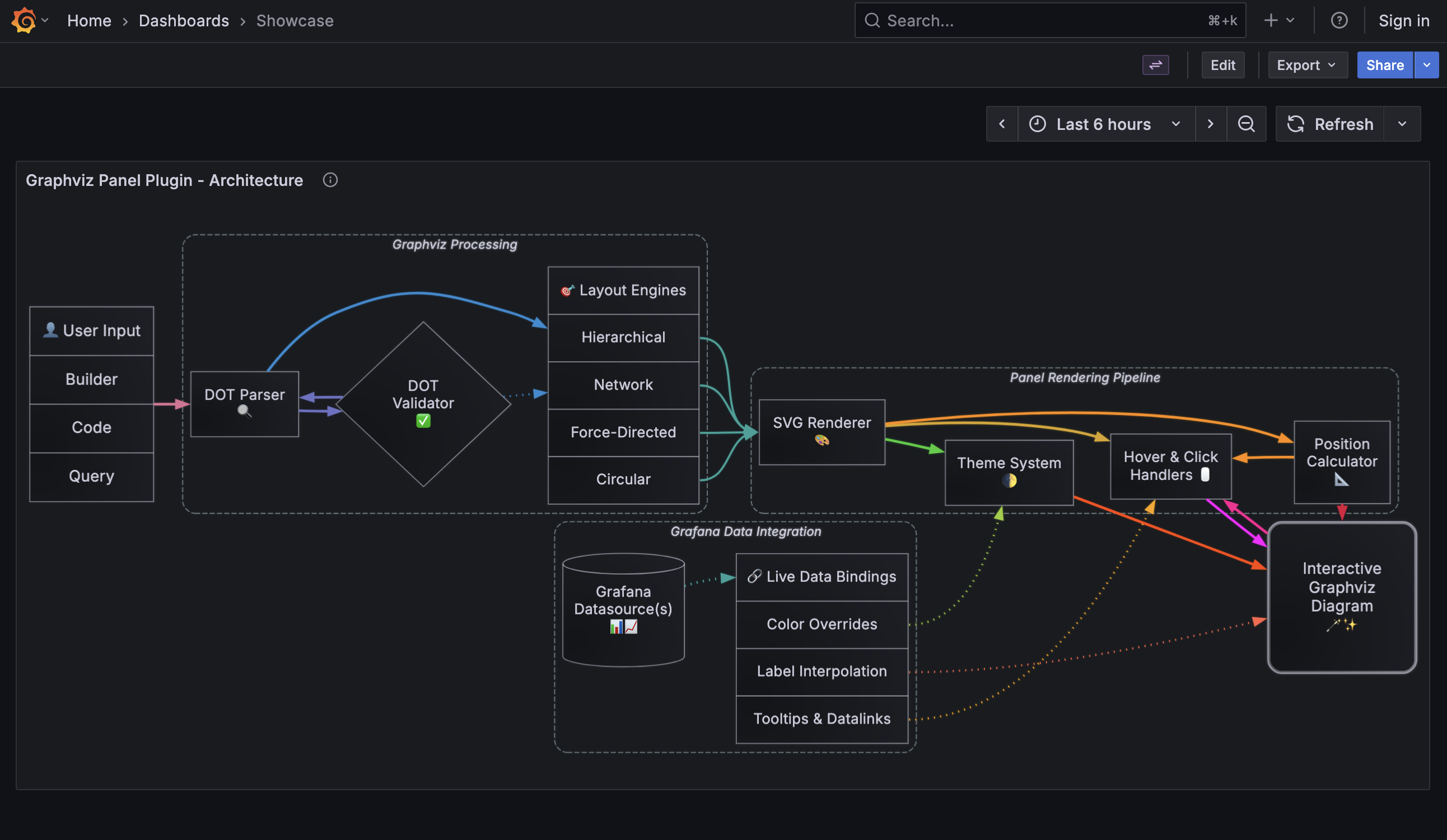Viewport: 1447px width, 840px height.
Task: Click the Share button
Action: [1384, 65]
